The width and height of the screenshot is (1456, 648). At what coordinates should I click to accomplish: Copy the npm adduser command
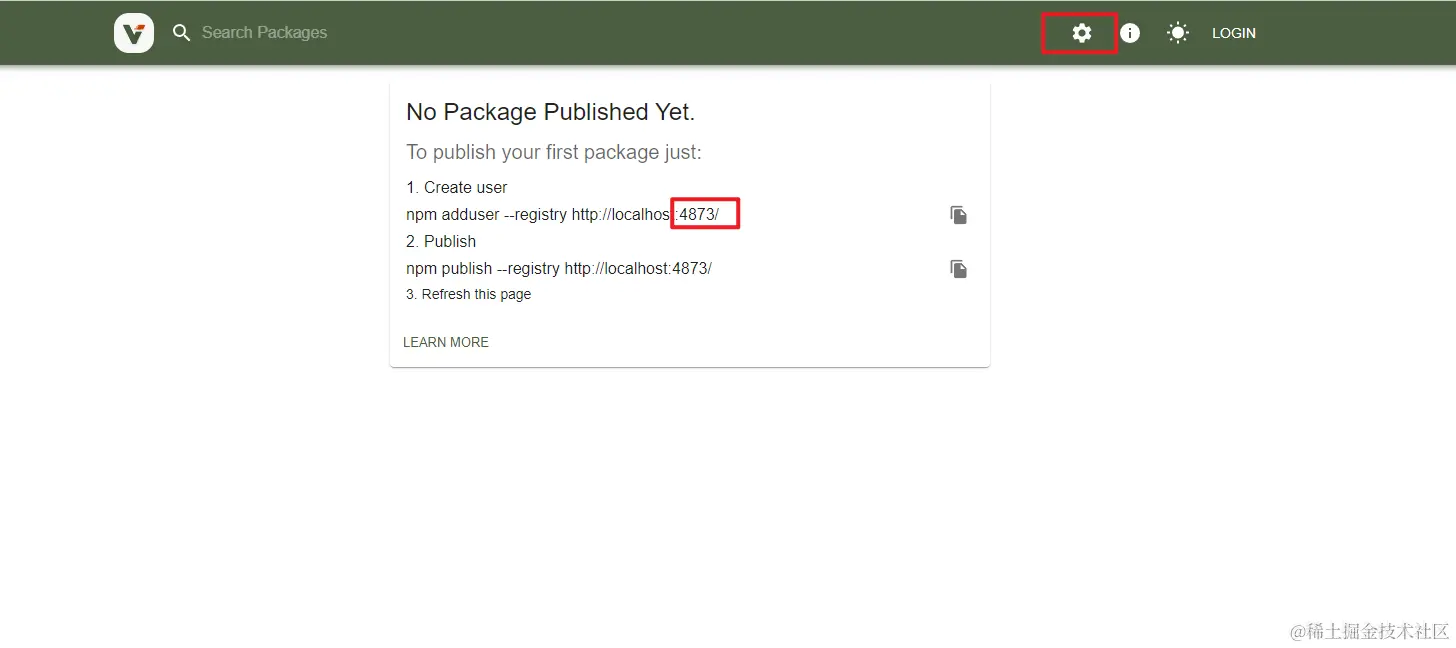click(x=958, y=215)
